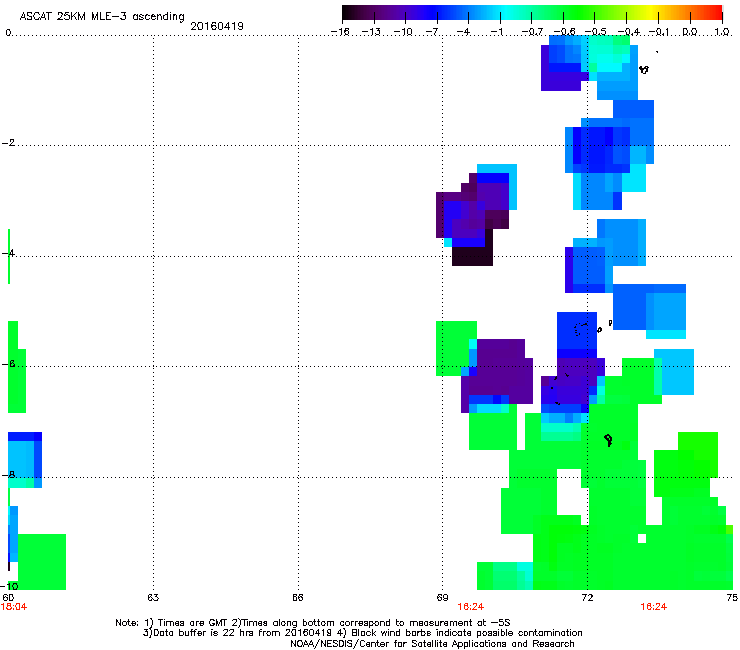Screen dimensions: 740x650
Task: Select the "-0.7" color scale label
Action: coord(532,32)
